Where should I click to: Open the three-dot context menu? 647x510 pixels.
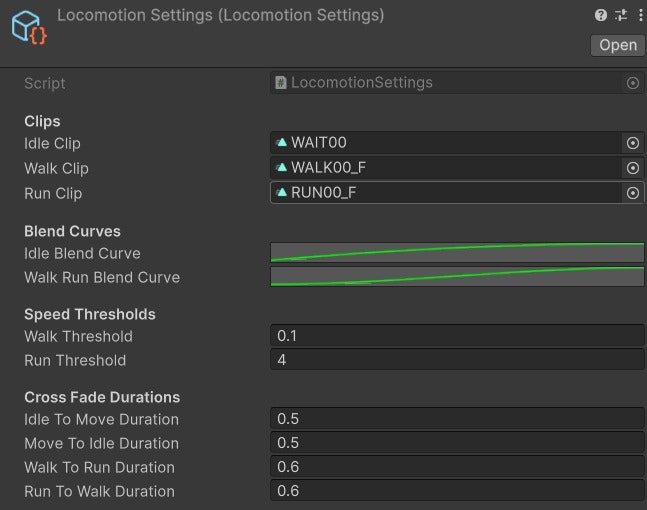click(x=640, y=15)
